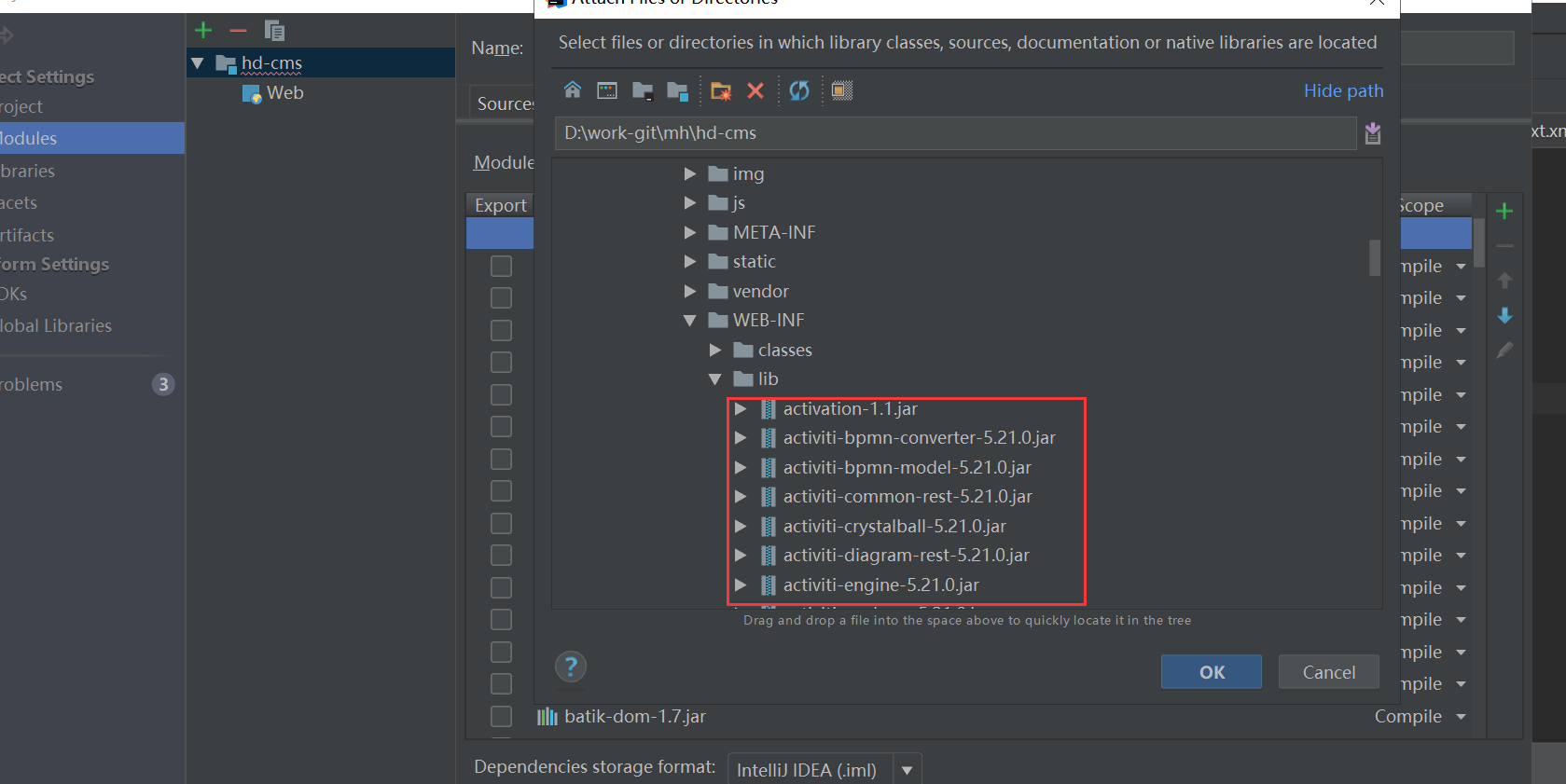Open Dependencies storage format dropdown

coord(907,770)
